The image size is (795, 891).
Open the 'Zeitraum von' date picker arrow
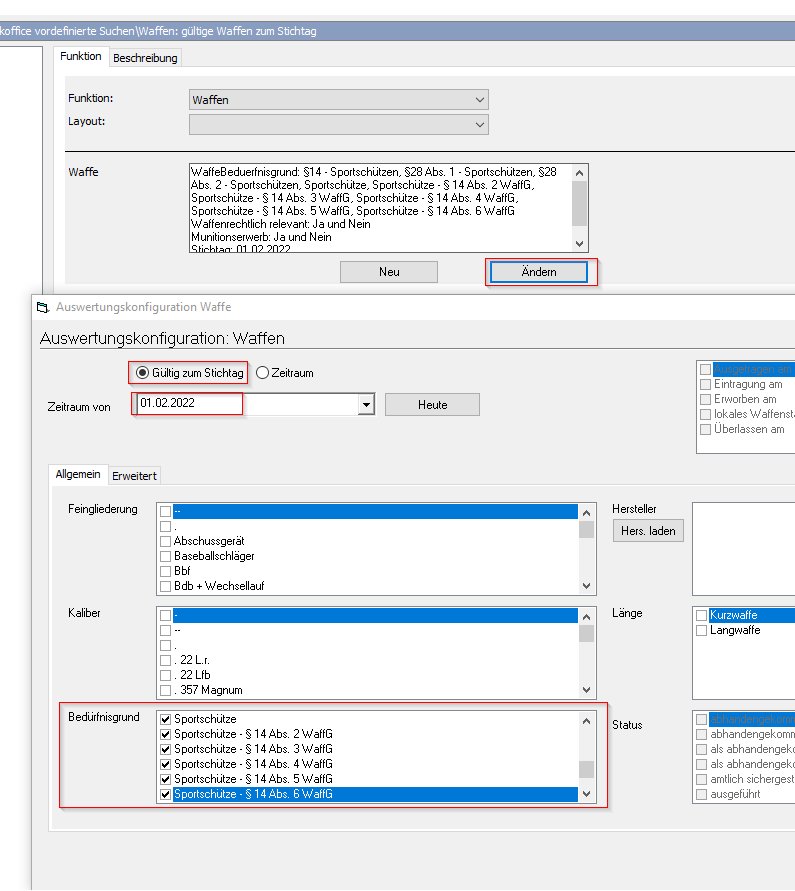[x=366, y=405]
